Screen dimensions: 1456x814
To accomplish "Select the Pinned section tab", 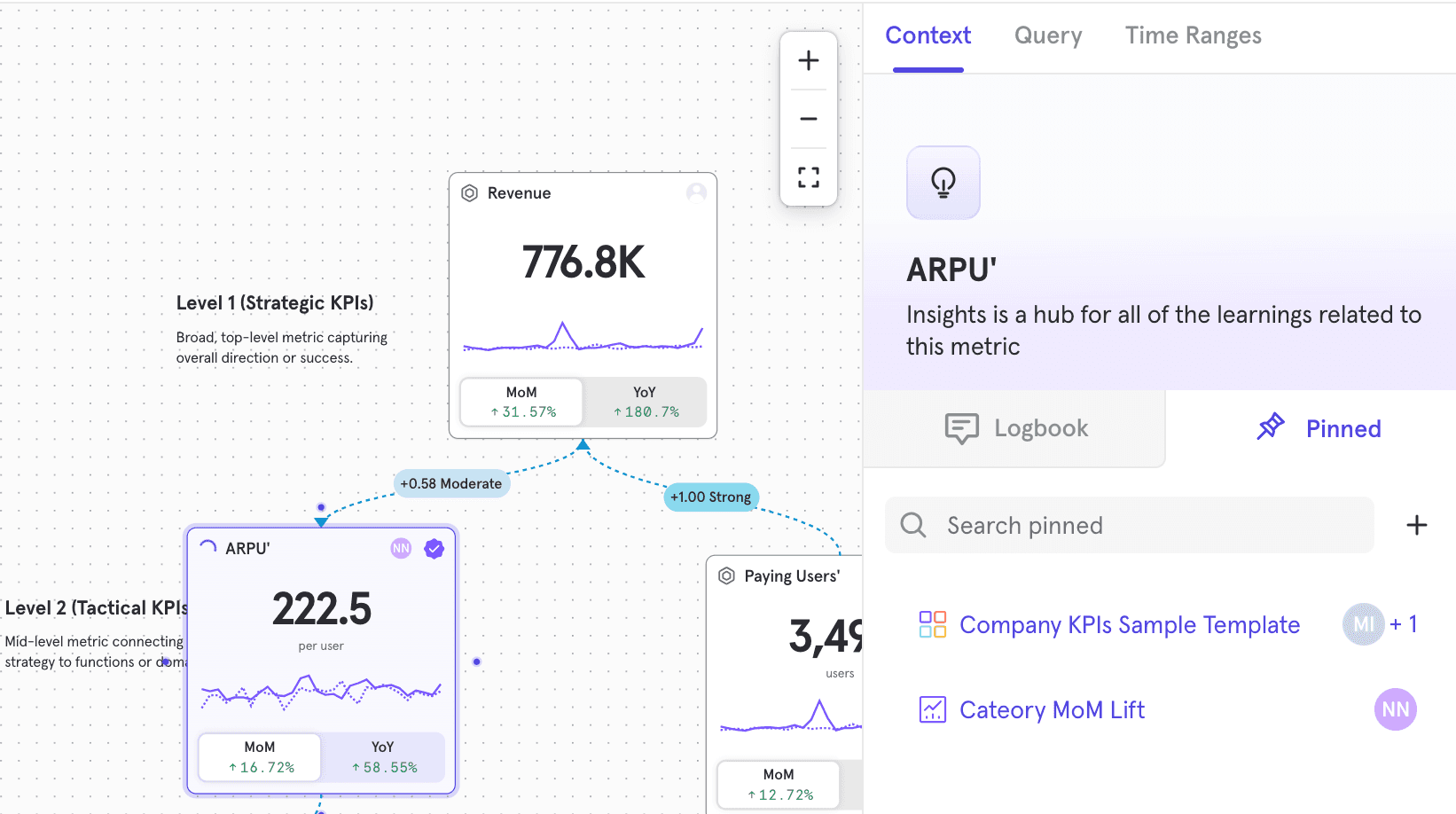I will (x=1319, y=428).
